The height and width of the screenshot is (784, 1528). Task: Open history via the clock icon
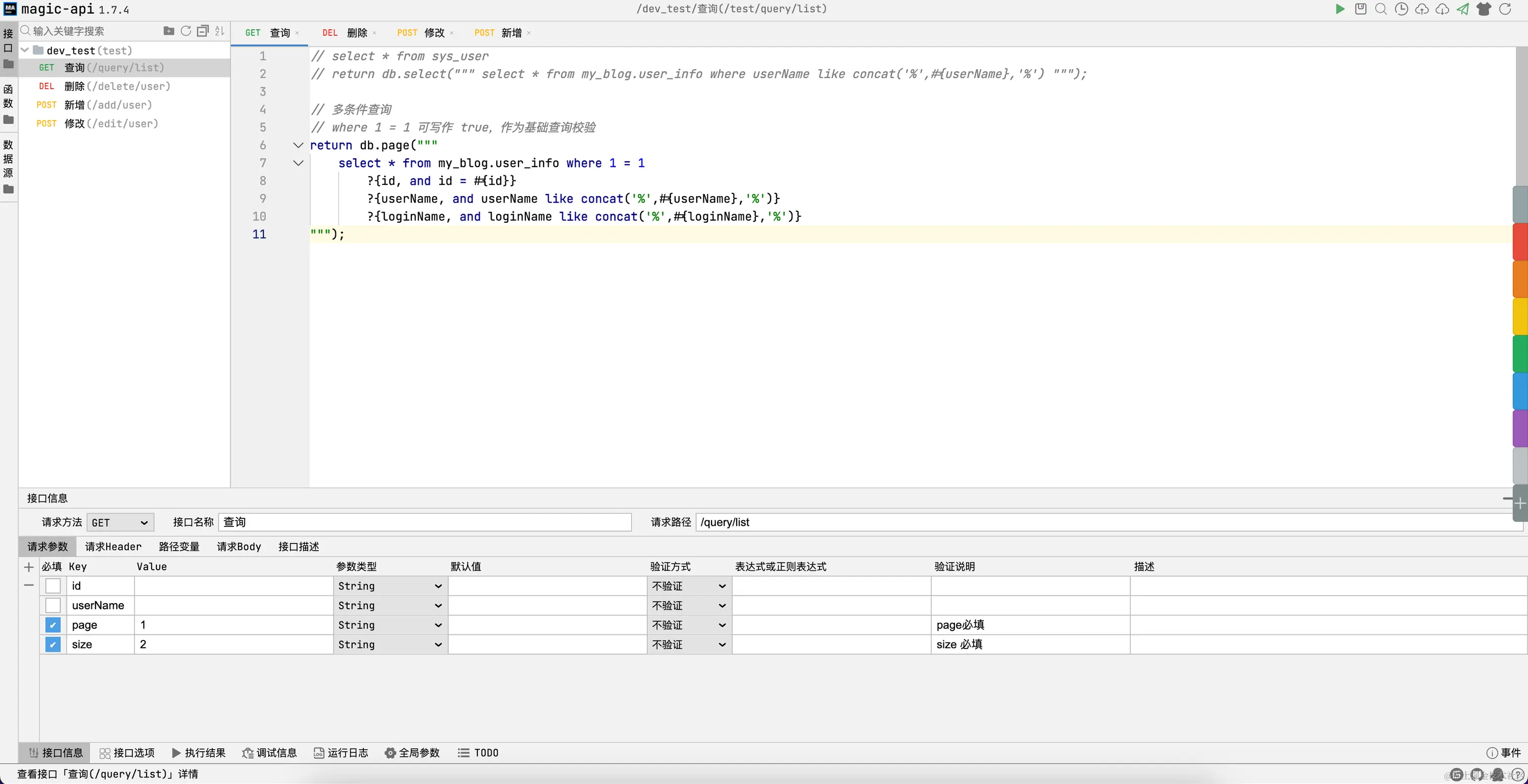1402,9
